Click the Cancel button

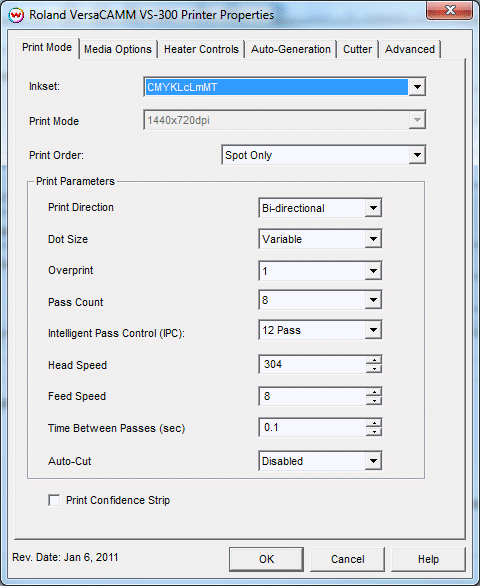click(347, 559)
